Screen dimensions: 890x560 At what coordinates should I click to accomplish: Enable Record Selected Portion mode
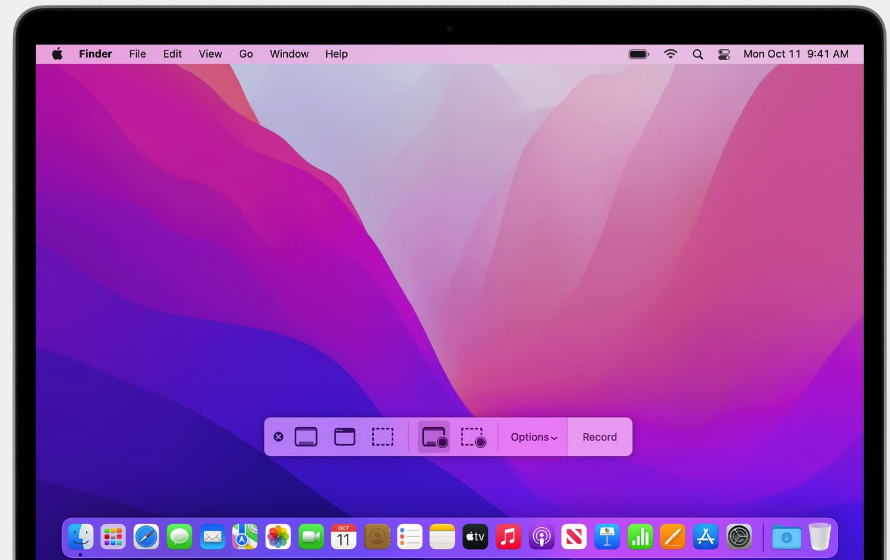pyautogui.click(x=473, y=437)
